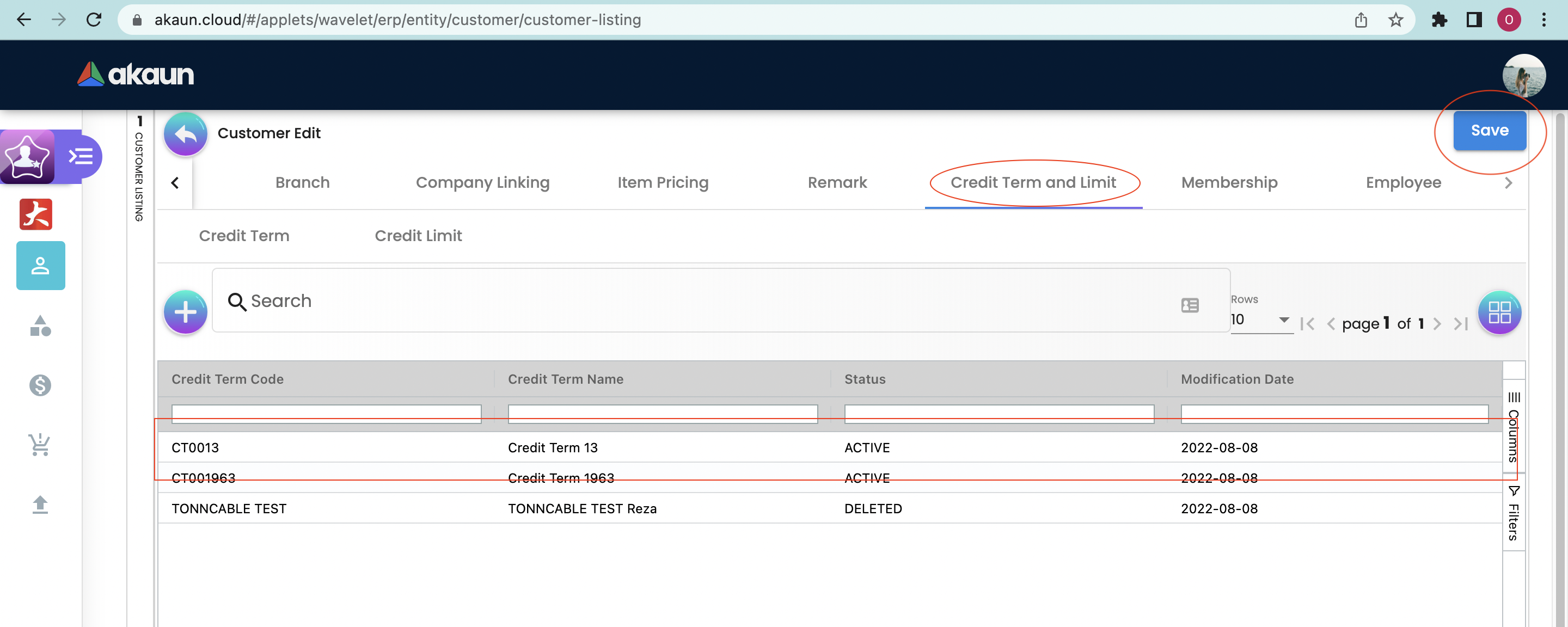This screenshot has height=627, width=1568.
Task: Toggle the Filters side panel
Action: point(1513,514)
